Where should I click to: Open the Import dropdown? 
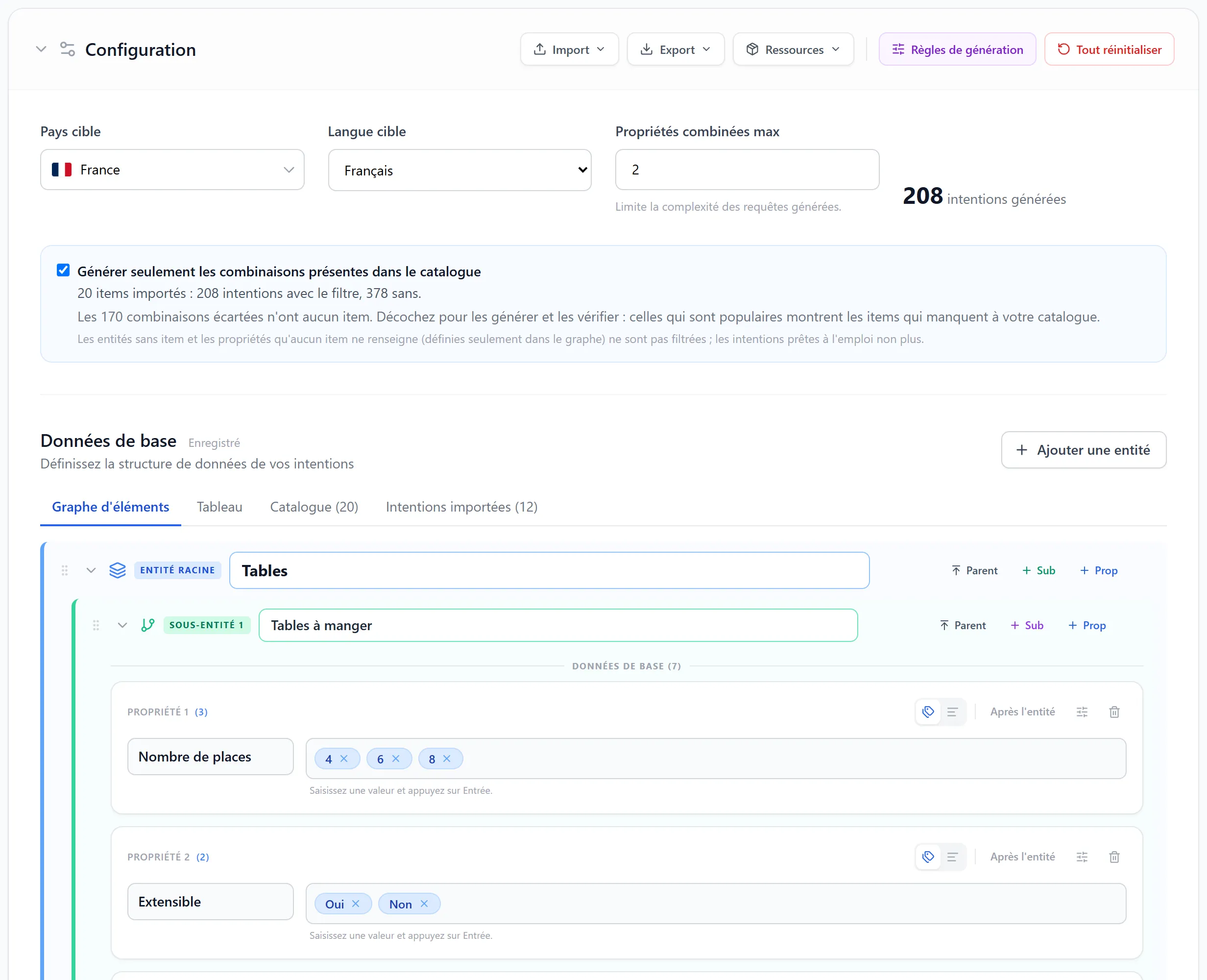[569, 49]
